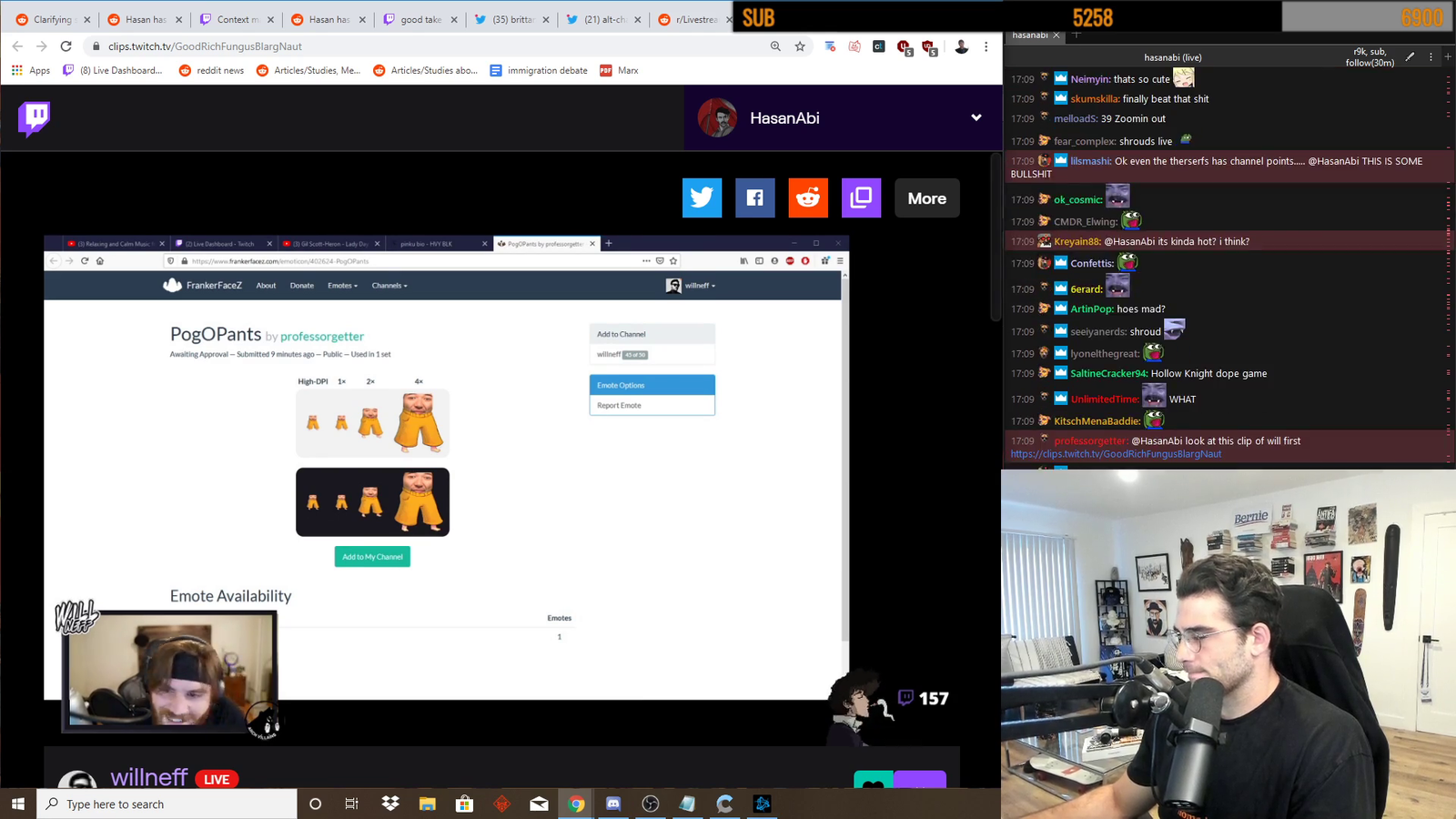The image size is (1456, 819).
Task: Go to the Twitch home logo
Action: pos(35,118)
